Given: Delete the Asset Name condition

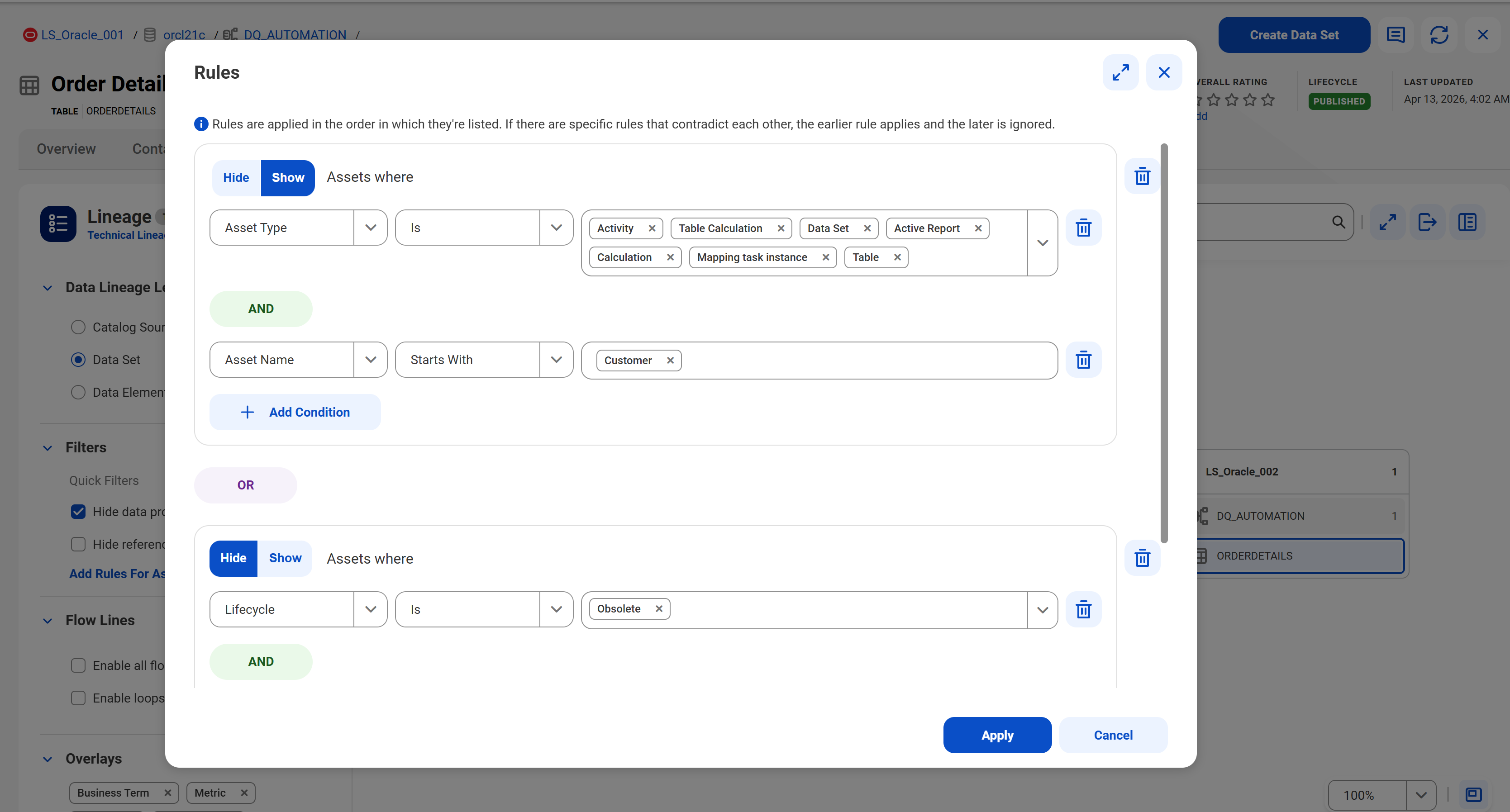Looking at the screenshot, I should (x=1083, y=360).
